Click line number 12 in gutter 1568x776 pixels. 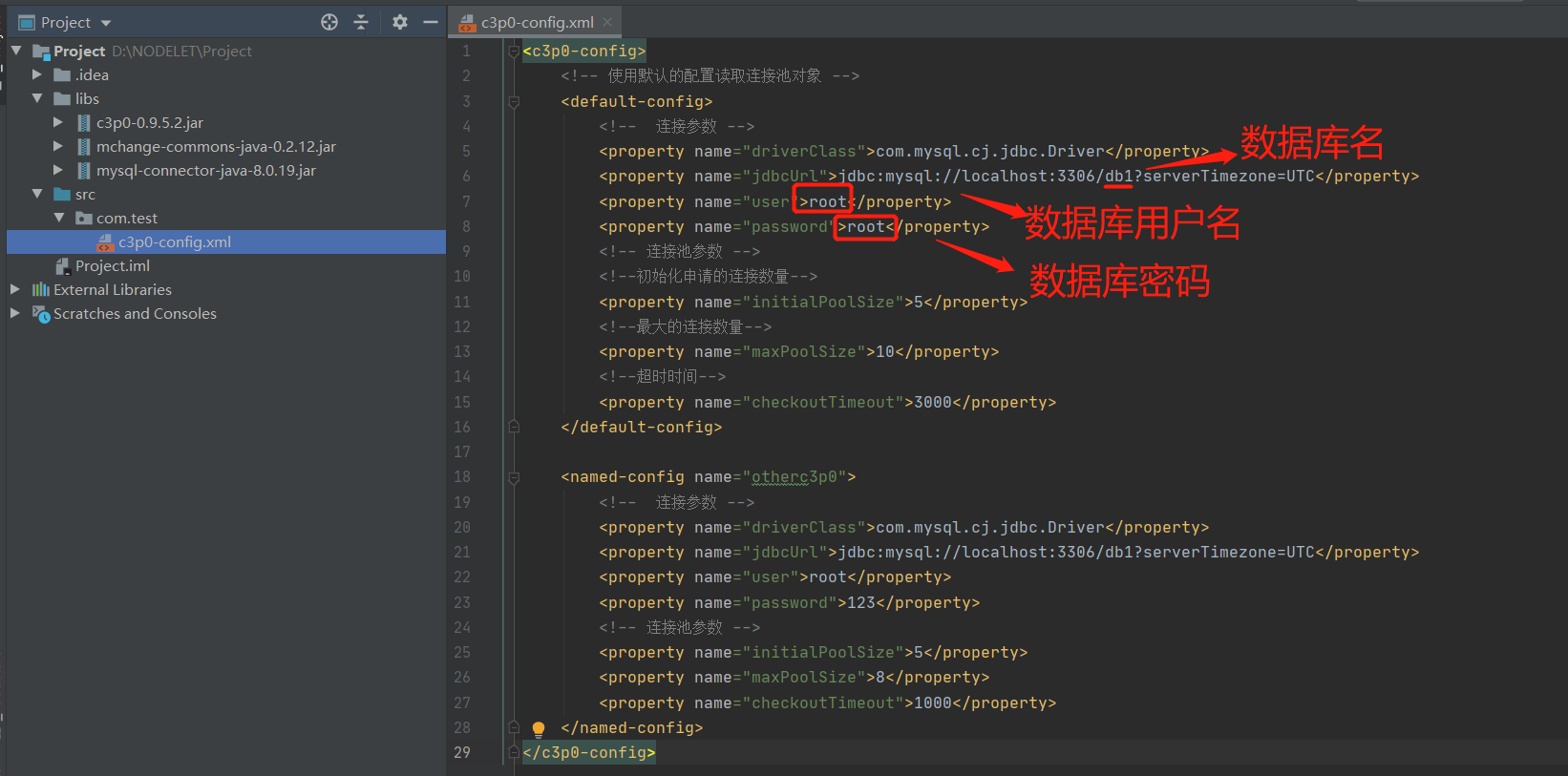[462, 326]
